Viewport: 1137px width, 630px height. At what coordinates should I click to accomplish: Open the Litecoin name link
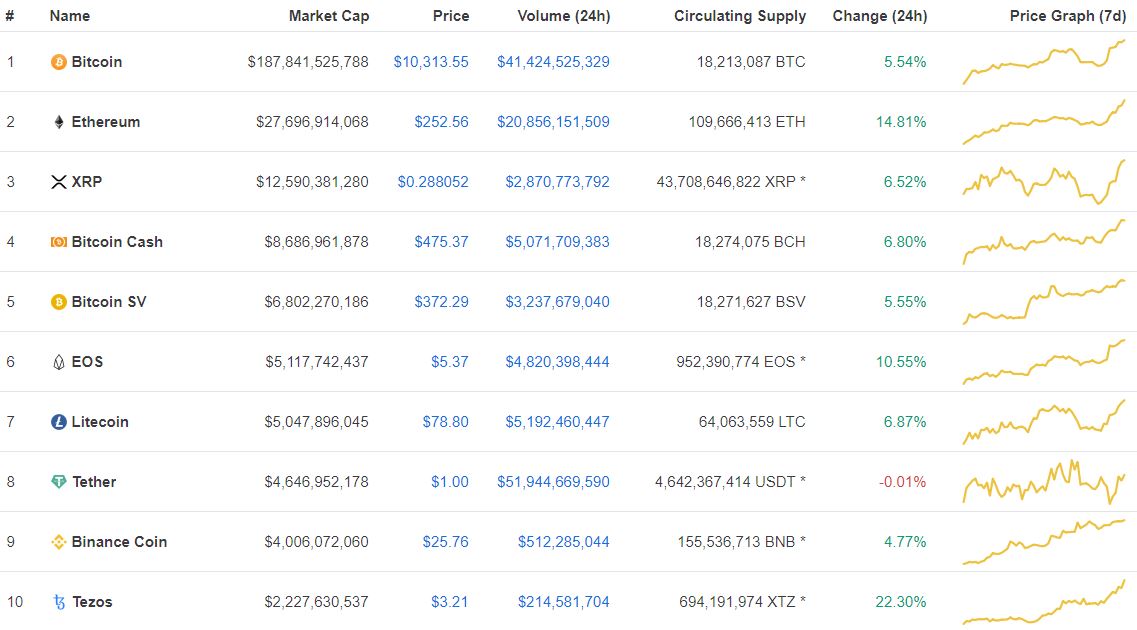[x=99, y=422]
